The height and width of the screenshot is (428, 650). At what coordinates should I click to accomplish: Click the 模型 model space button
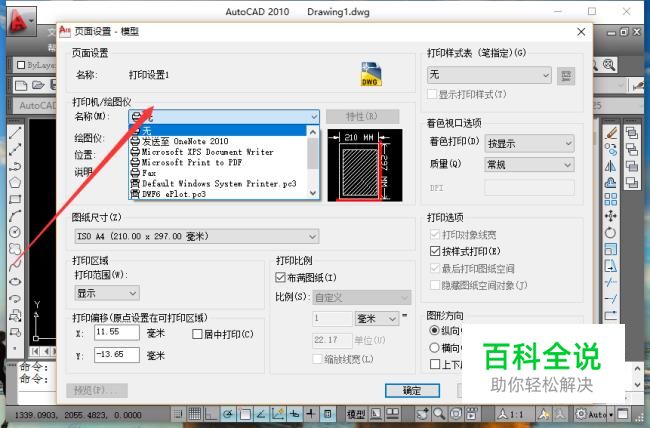point(356,414)
